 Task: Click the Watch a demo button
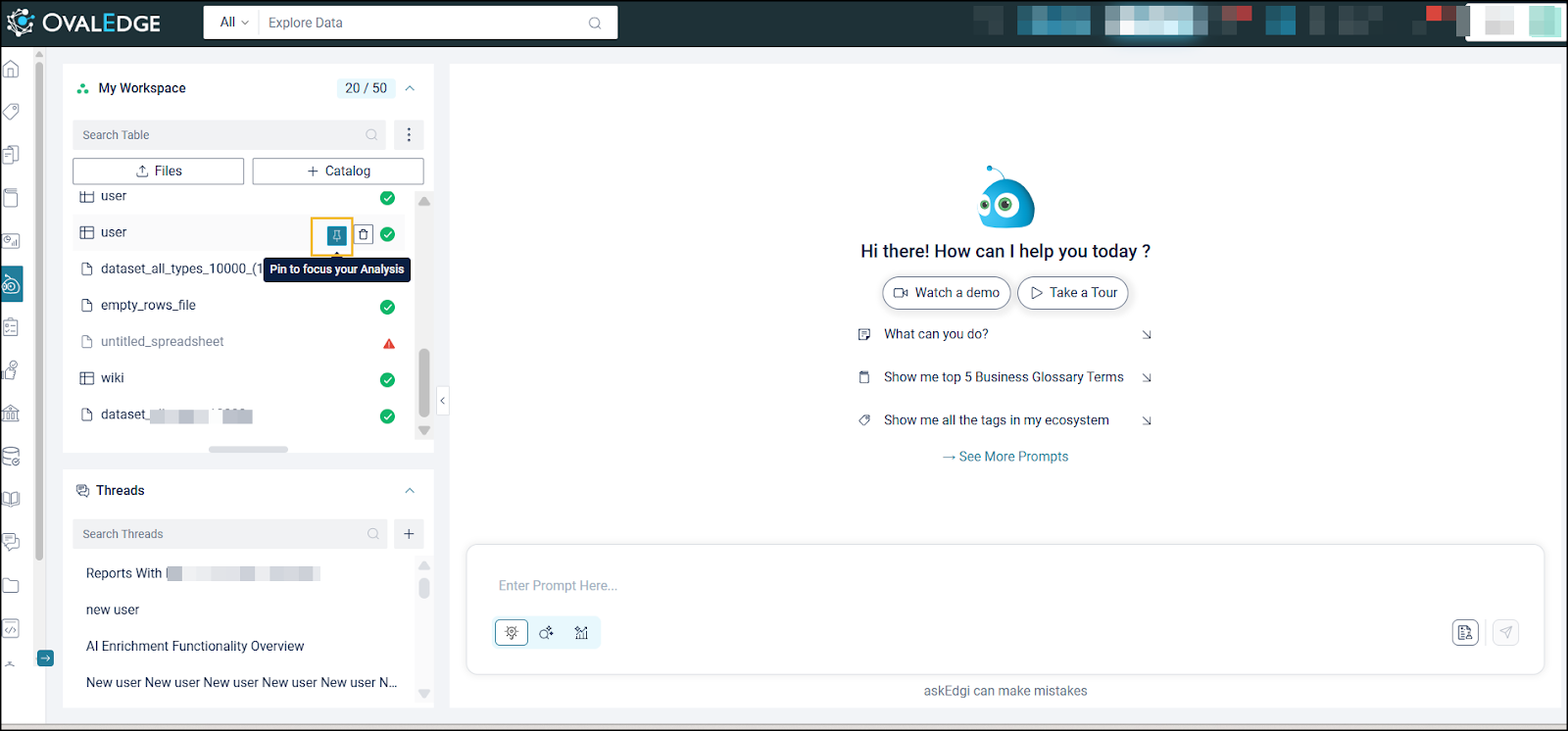(946, 293)
